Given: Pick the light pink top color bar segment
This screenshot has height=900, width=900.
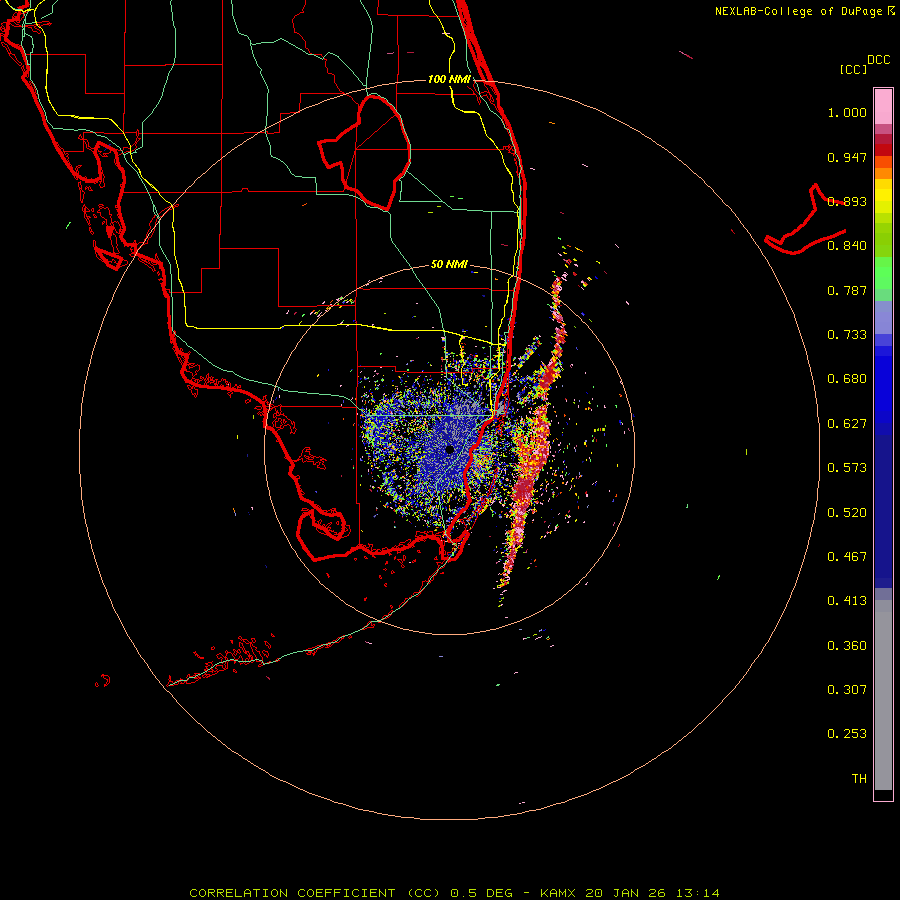Looking at the screenshot, I should (x=883, y=107).
